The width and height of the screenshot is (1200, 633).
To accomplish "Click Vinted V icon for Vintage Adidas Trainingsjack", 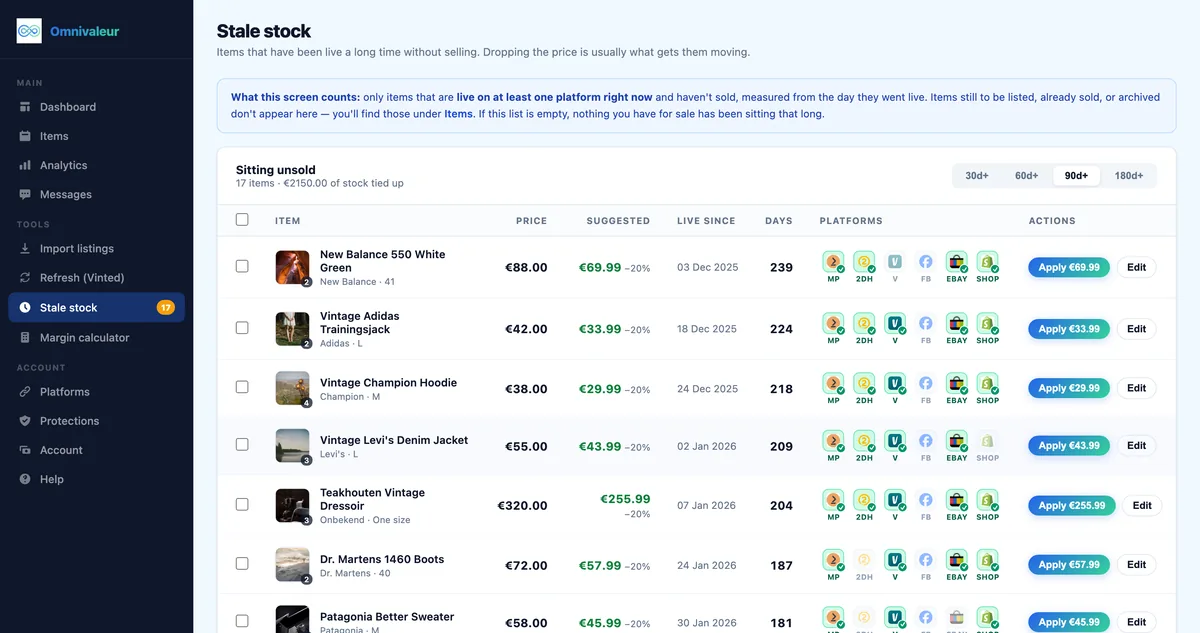I will (895, 324).
